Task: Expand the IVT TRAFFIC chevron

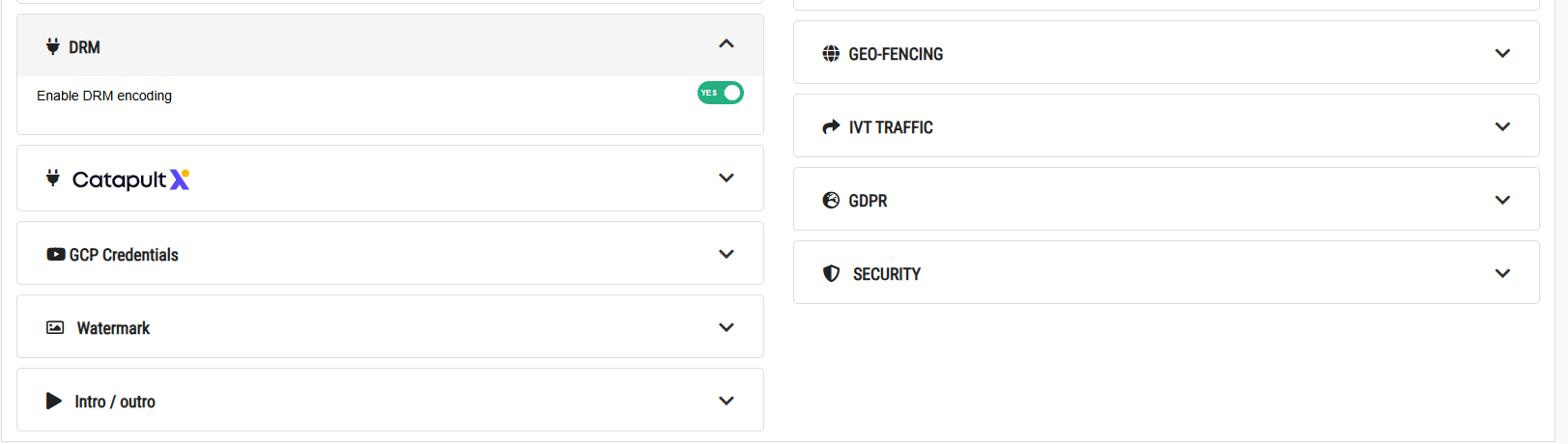Action: click(1502, 126)
